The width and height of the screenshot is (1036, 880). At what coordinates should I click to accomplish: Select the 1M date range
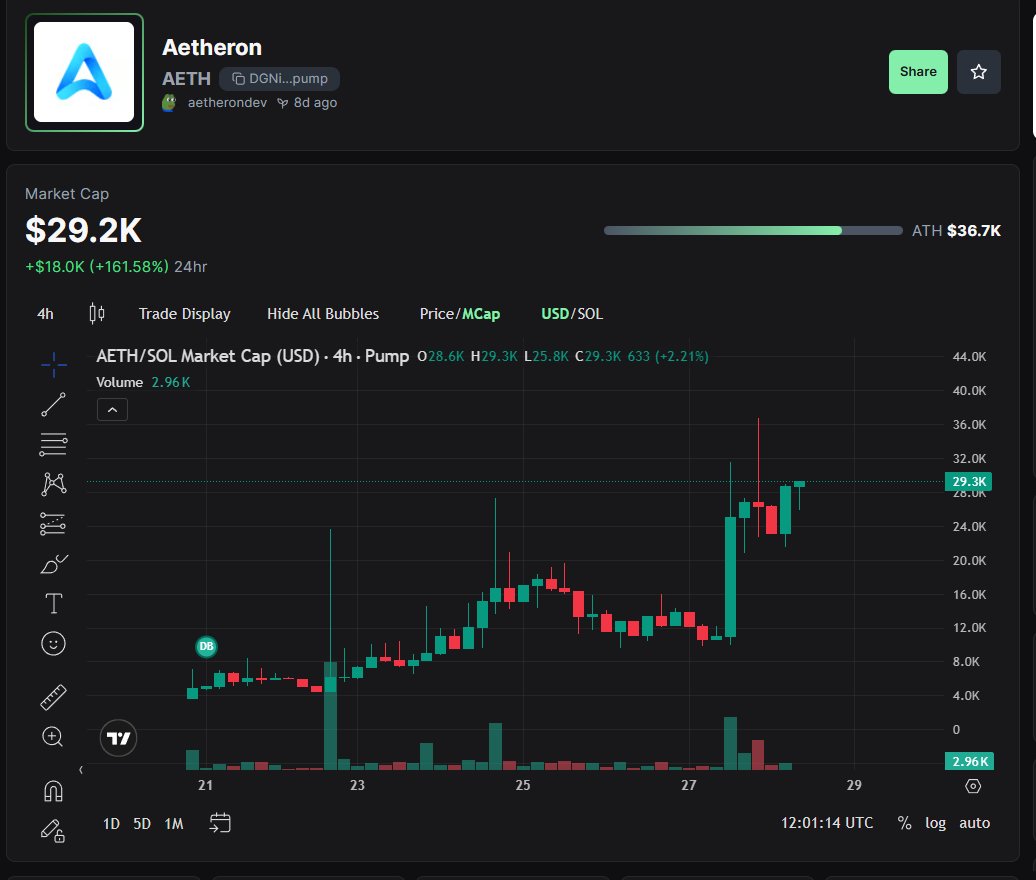tap(174, 824)
